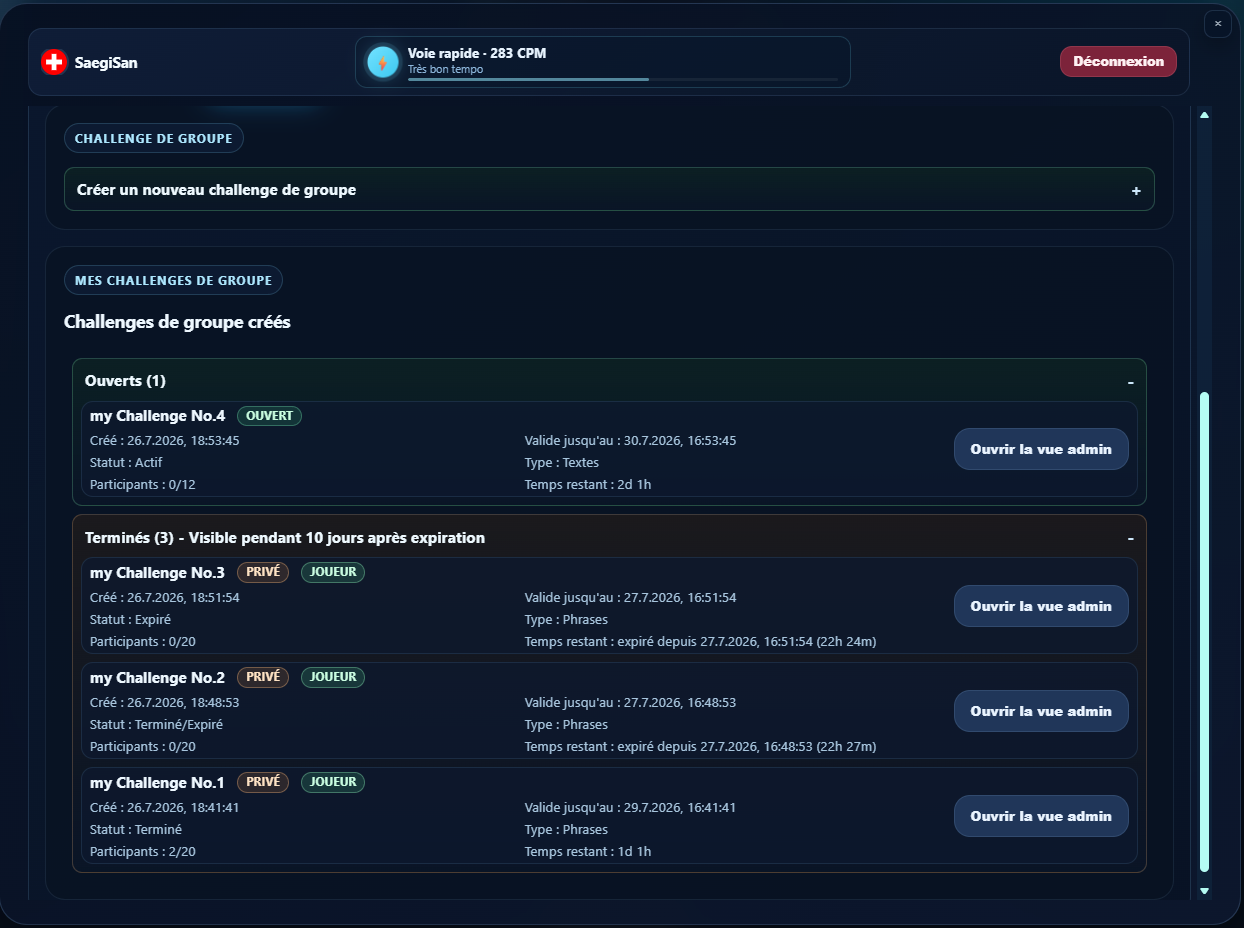
Task: Click Créé : 26.7.2026, 18:41:41 text
Action: 165,808
